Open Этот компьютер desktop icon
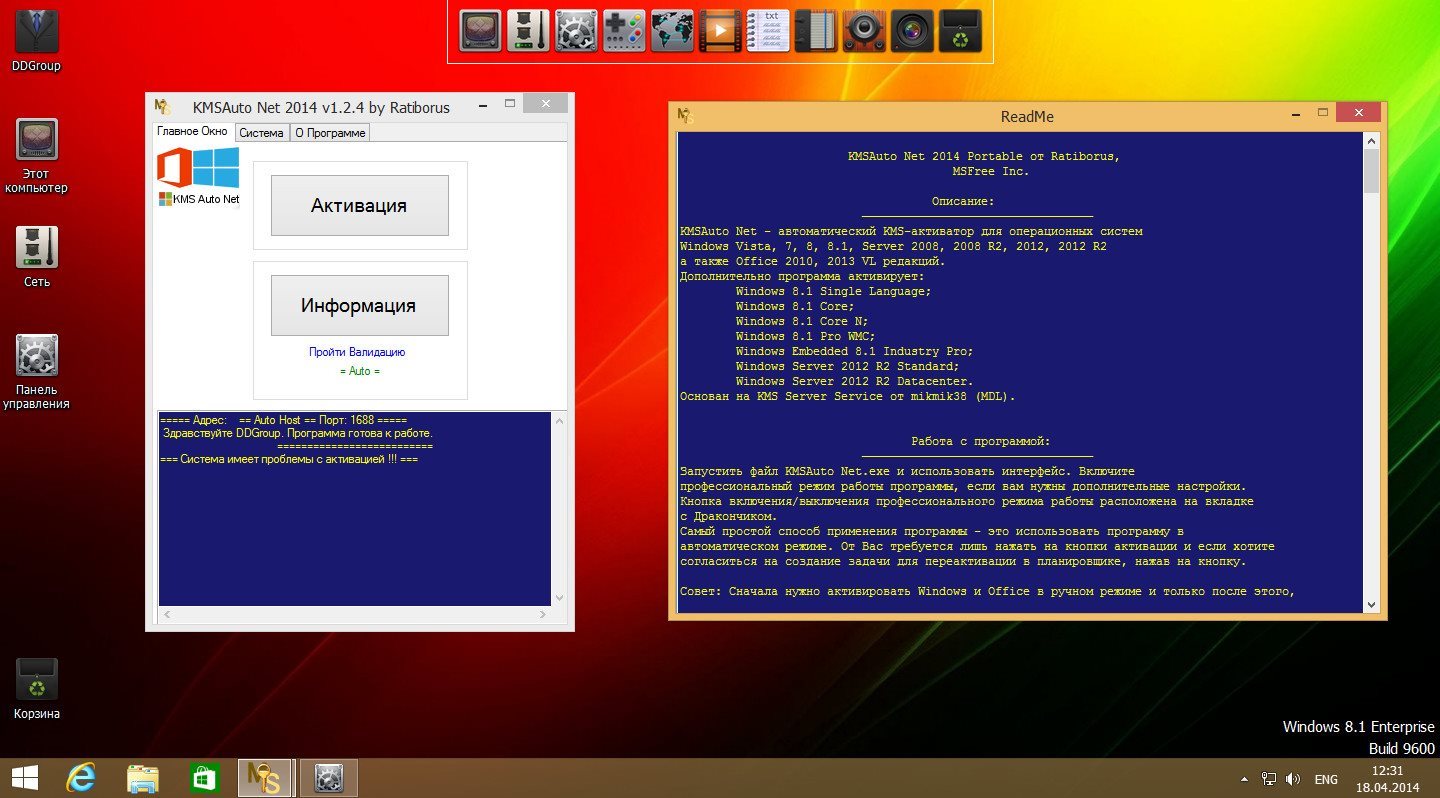This screenshot has width=1440, height=798. pos(36,141)
